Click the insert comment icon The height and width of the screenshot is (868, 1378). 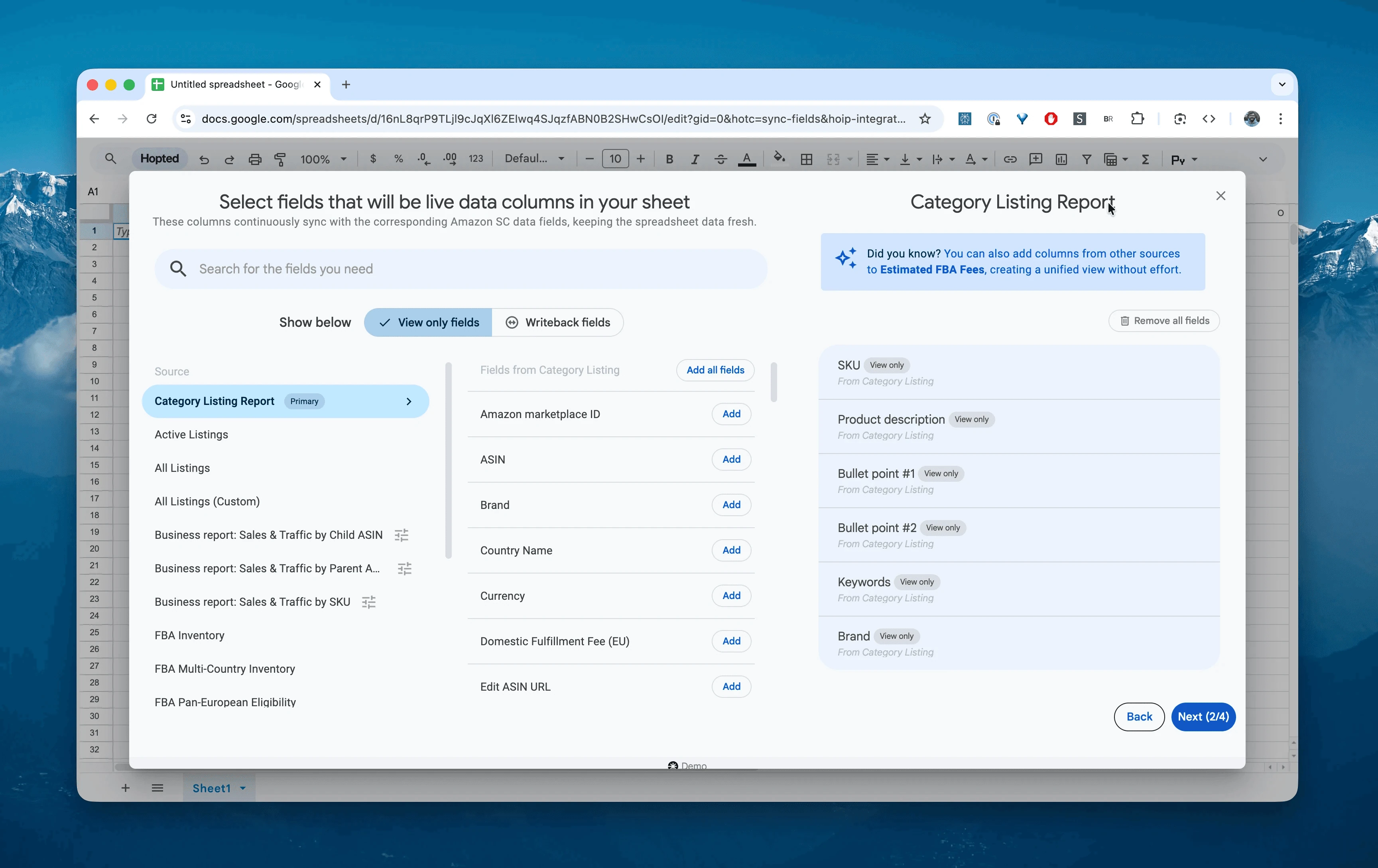click(1035, 159)
